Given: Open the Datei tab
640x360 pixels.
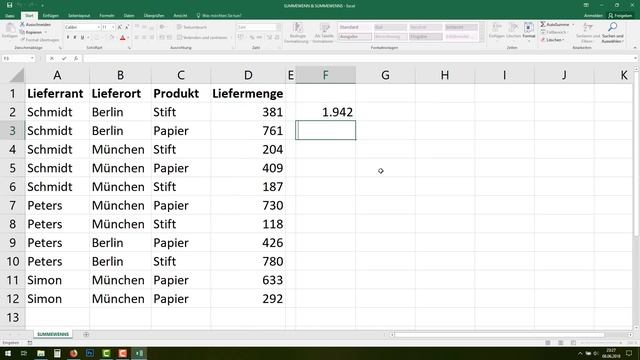Looking at the screenshot, I should [x=10, y=16].
